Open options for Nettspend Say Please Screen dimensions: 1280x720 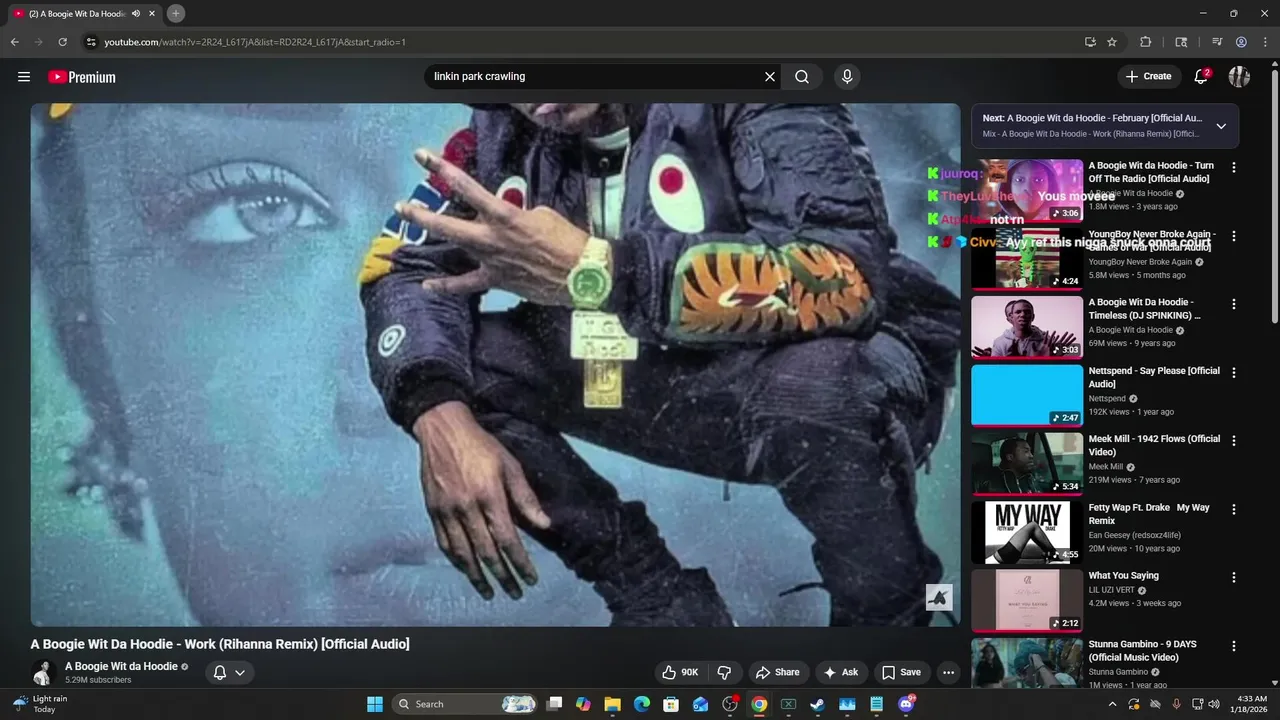pyautogui.click(x=1233, y=373)
